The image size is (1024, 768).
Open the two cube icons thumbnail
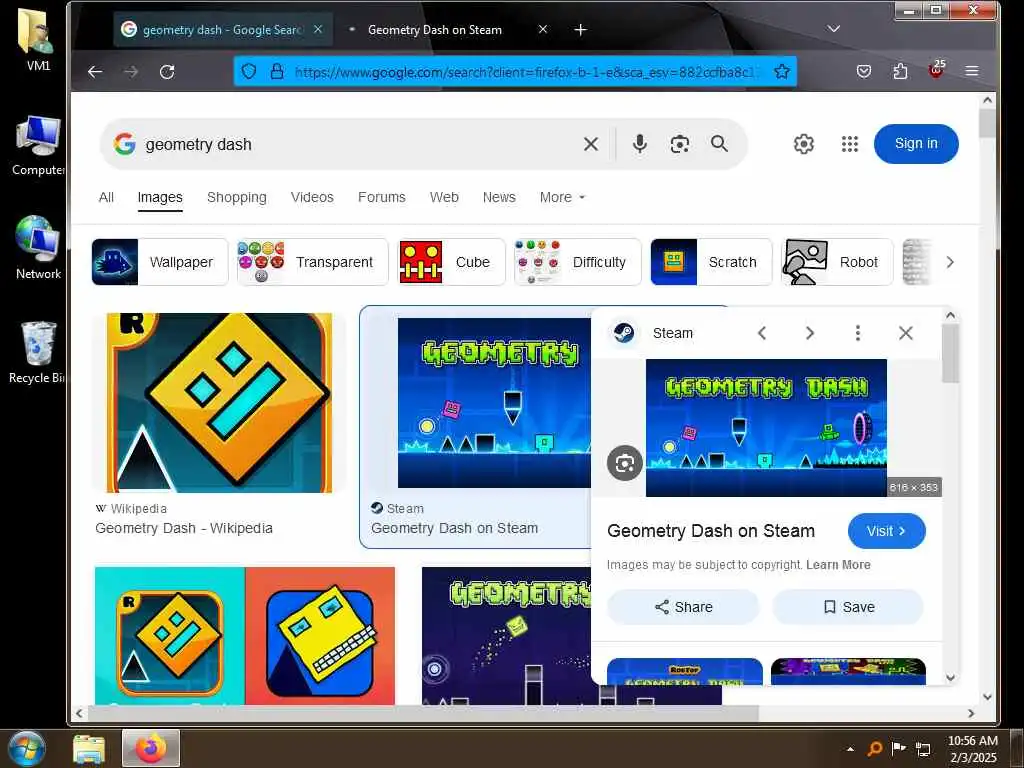245,635
